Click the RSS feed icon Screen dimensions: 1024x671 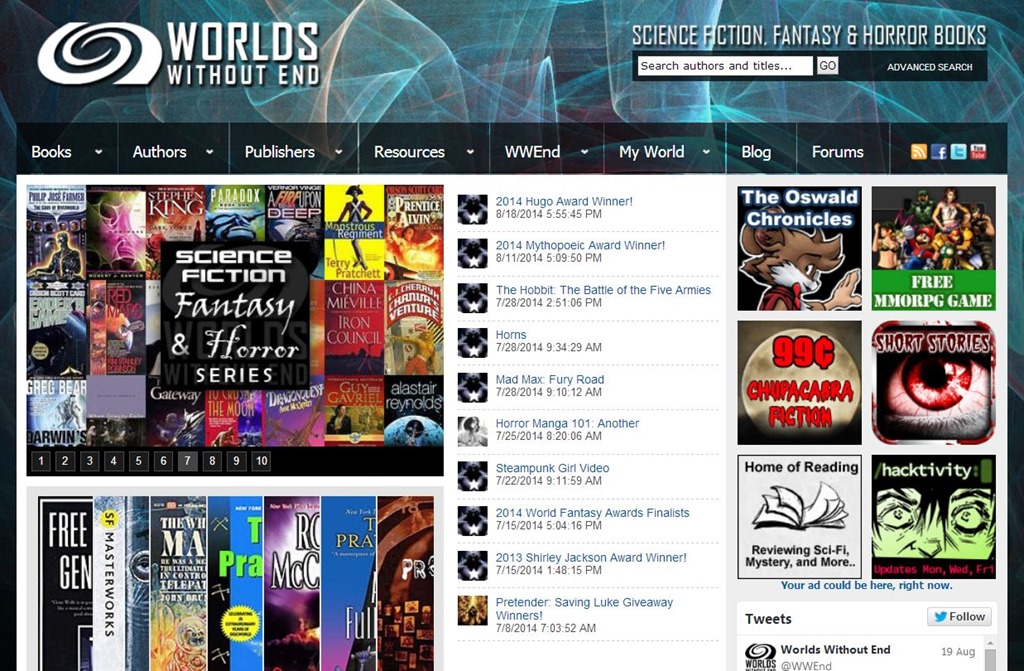click(918, 152)
